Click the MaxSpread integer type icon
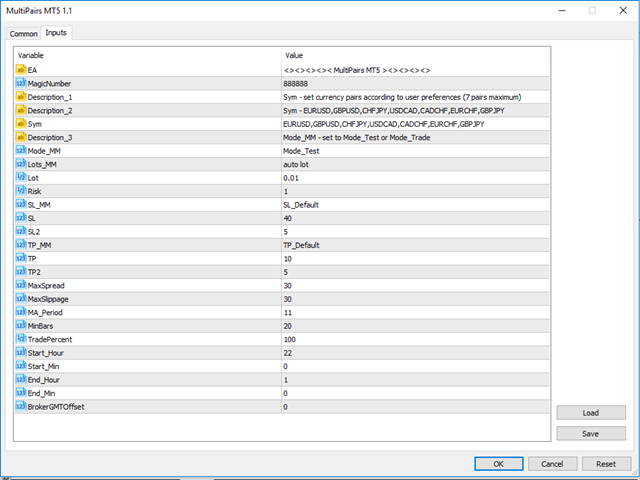This screenshot has width=640, height=480. coord(20,285)
